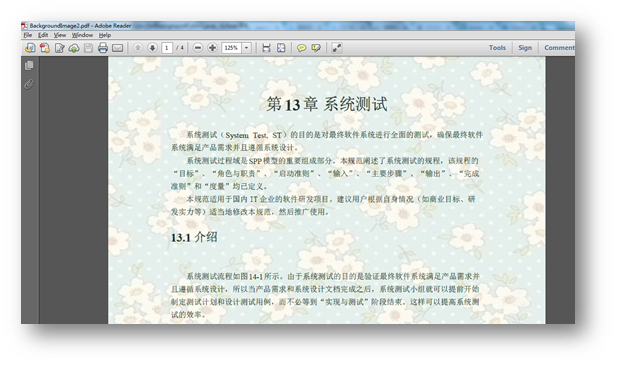Click the '13.1 介绍' heading text
The width and height of the screenshot is (617, 366).
pyautogui.click(x=194, y=237)
